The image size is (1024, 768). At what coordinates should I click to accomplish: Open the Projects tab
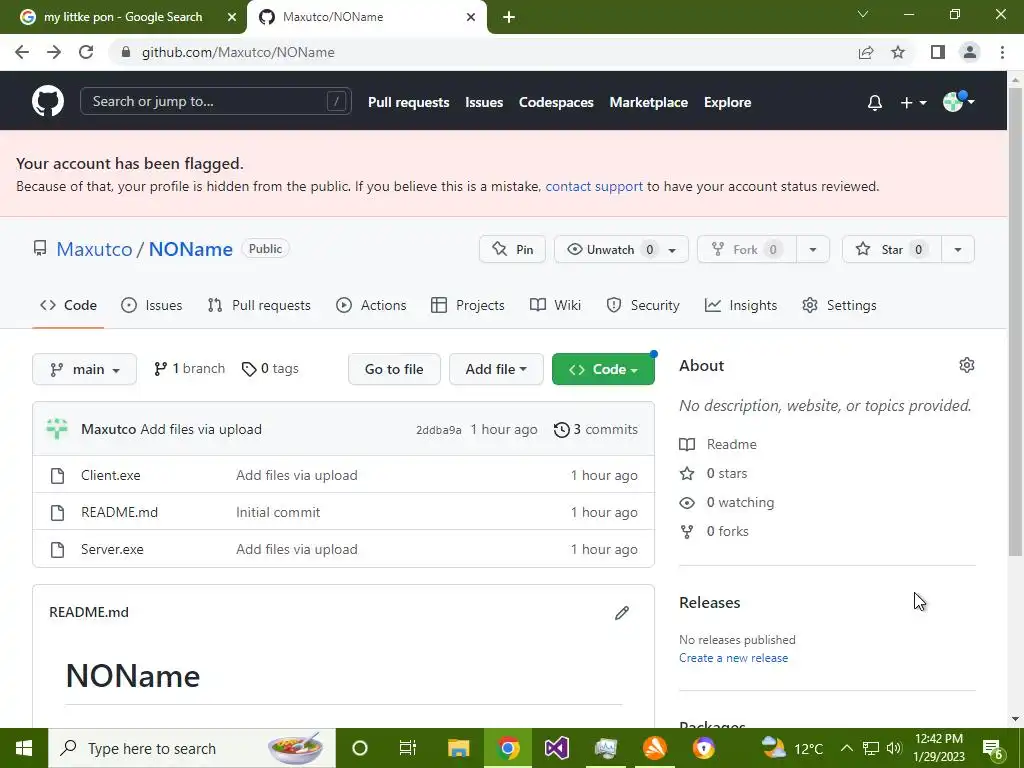tap(468, 305)
